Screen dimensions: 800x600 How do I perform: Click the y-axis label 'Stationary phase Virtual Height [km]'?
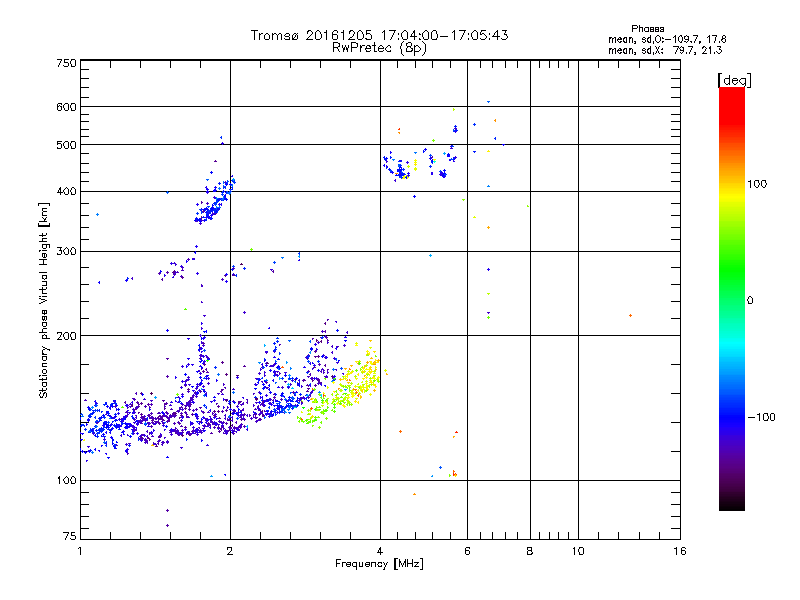pos(43,300)
